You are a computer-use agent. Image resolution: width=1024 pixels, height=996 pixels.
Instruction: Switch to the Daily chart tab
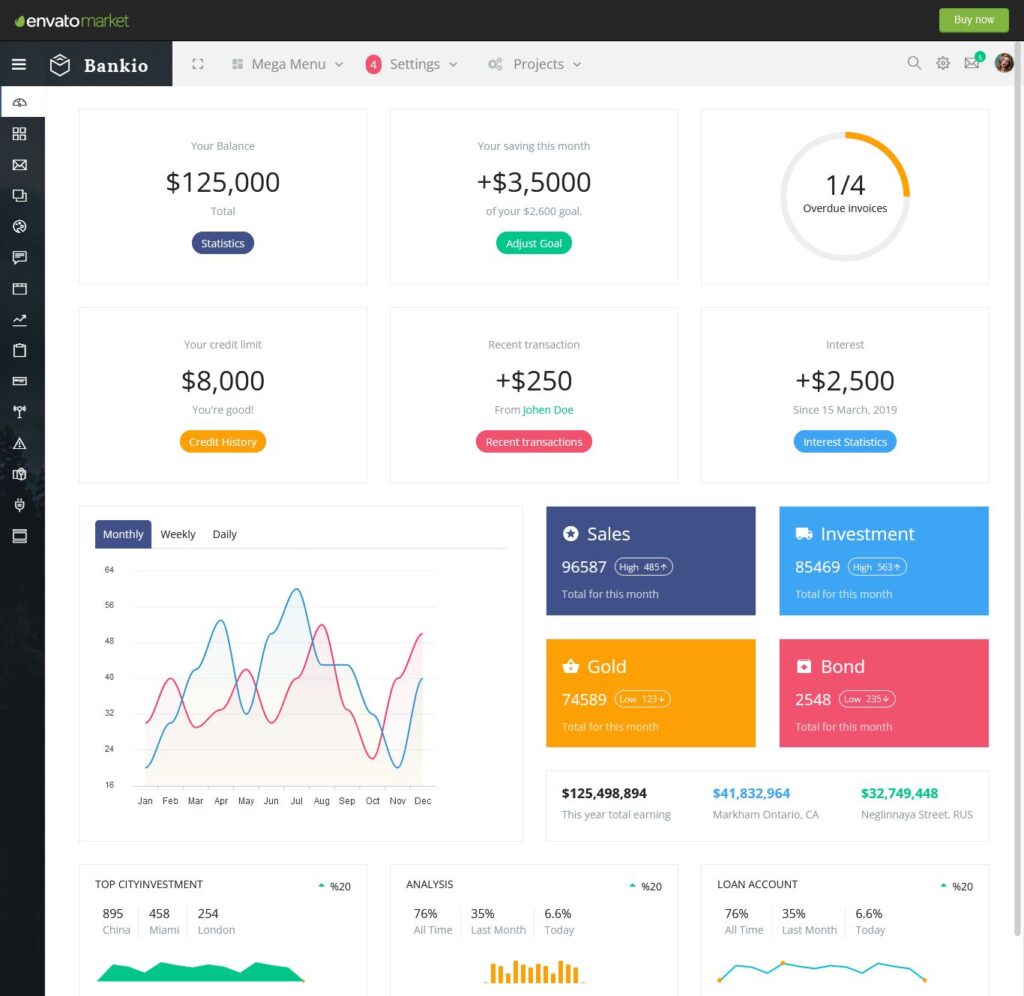coord(224,534)
